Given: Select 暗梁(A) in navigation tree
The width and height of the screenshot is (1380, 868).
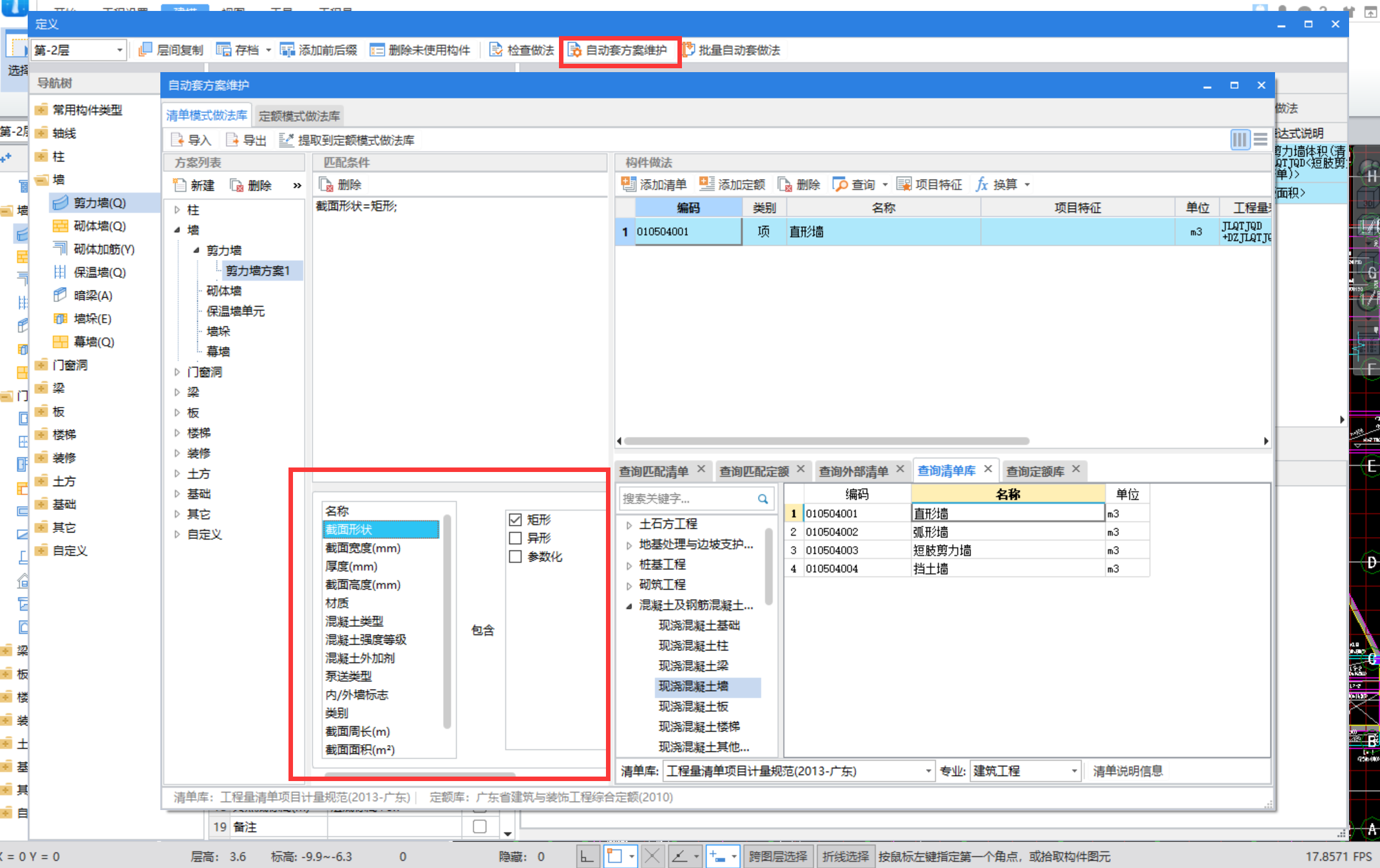Looking at the screenshot, I should pos(93,296).
